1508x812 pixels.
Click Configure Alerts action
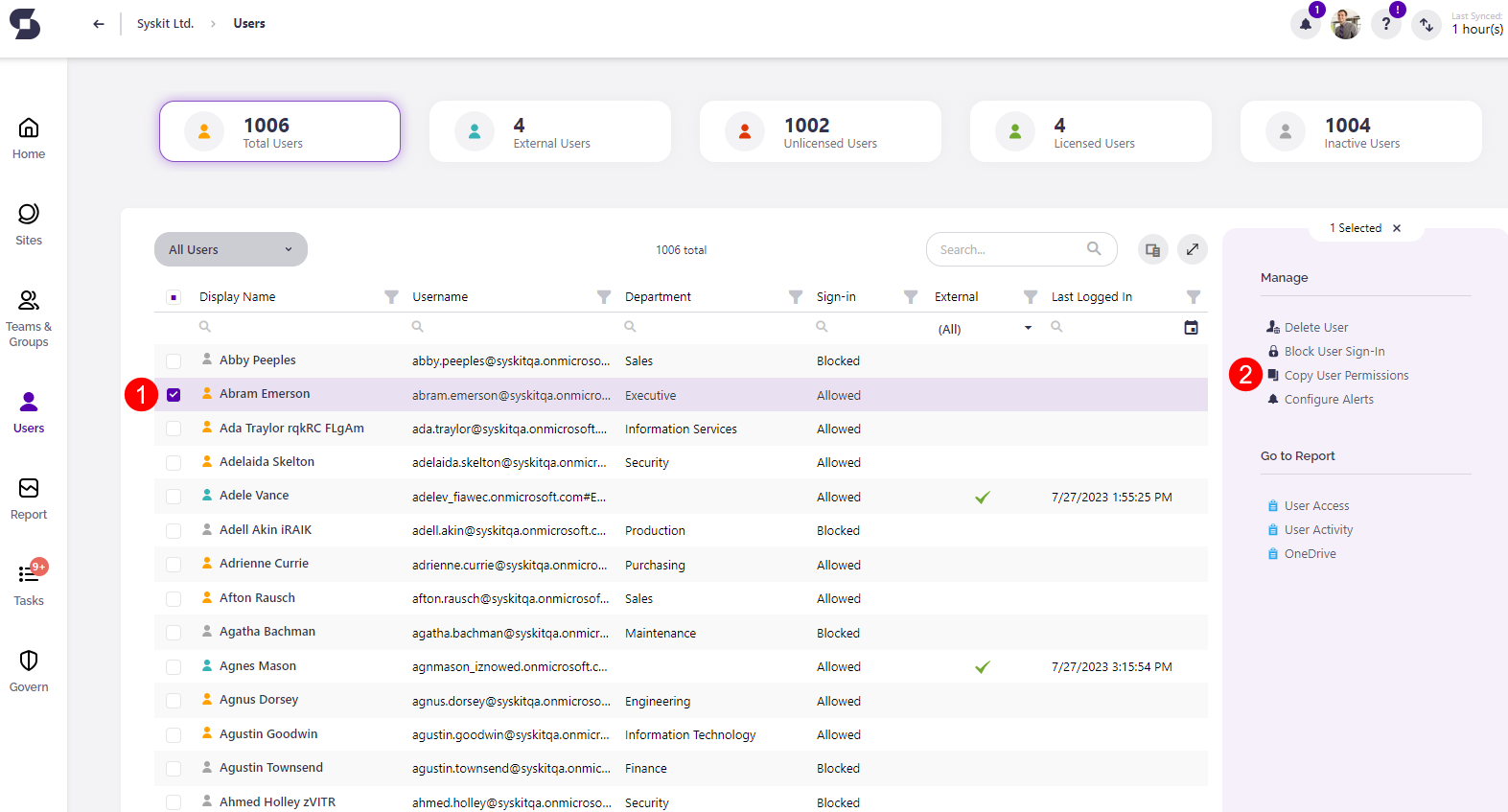point(1320,399)
